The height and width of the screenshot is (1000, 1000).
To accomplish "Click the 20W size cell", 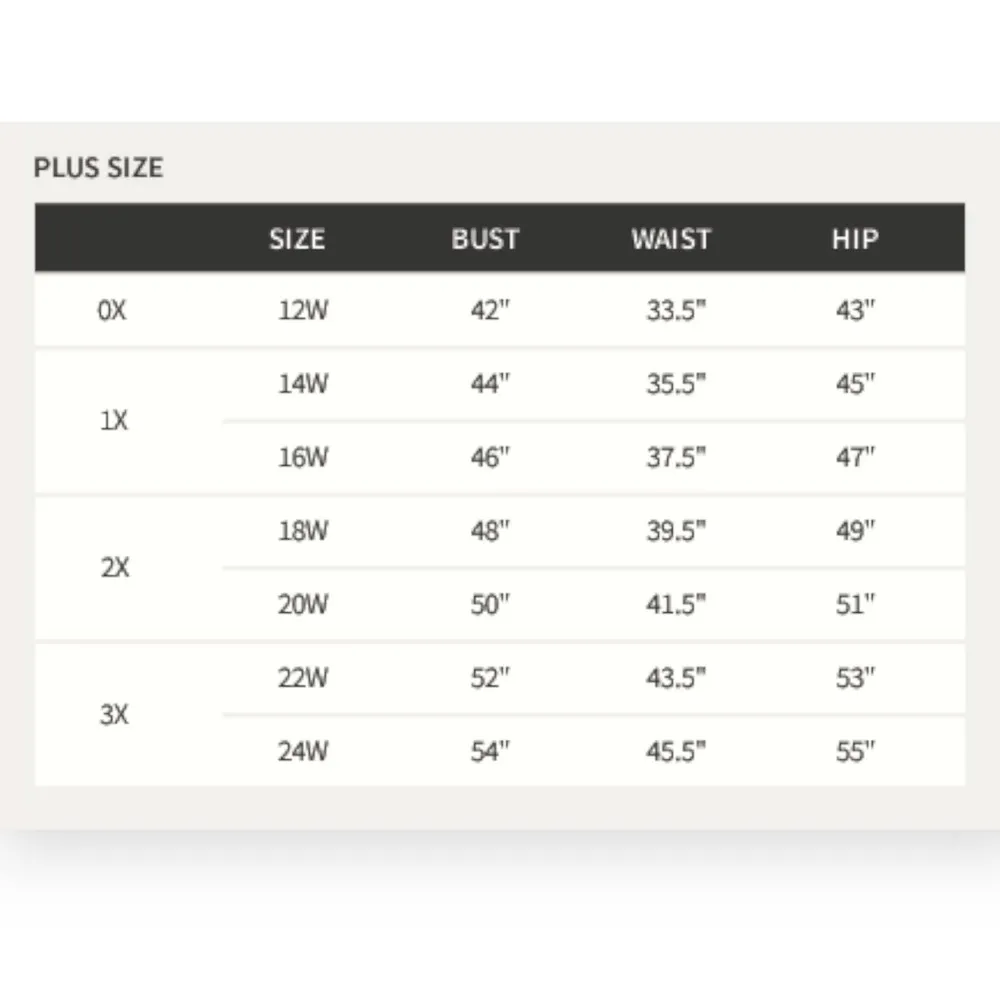I will point(302,605).
